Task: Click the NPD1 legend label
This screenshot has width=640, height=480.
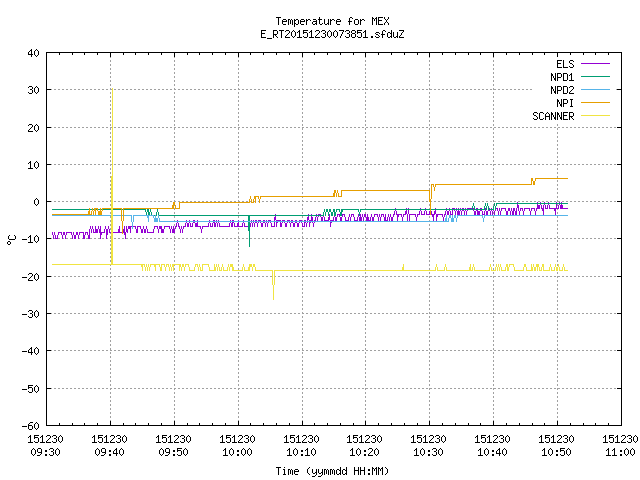Action: pyautogui.click(x=562, y=77)
